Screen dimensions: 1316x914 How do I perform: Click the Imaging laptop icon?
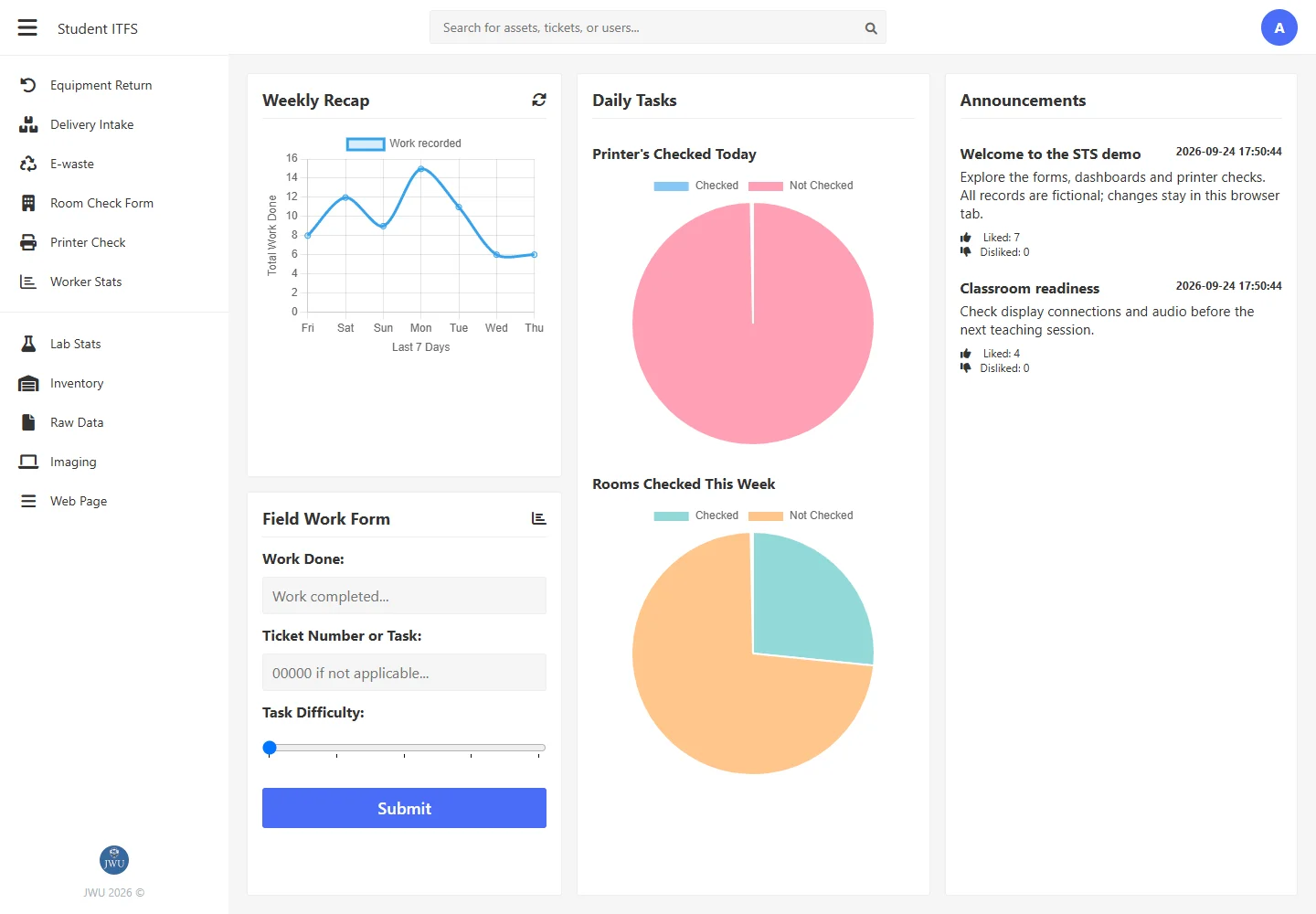(x=28, y=462)
